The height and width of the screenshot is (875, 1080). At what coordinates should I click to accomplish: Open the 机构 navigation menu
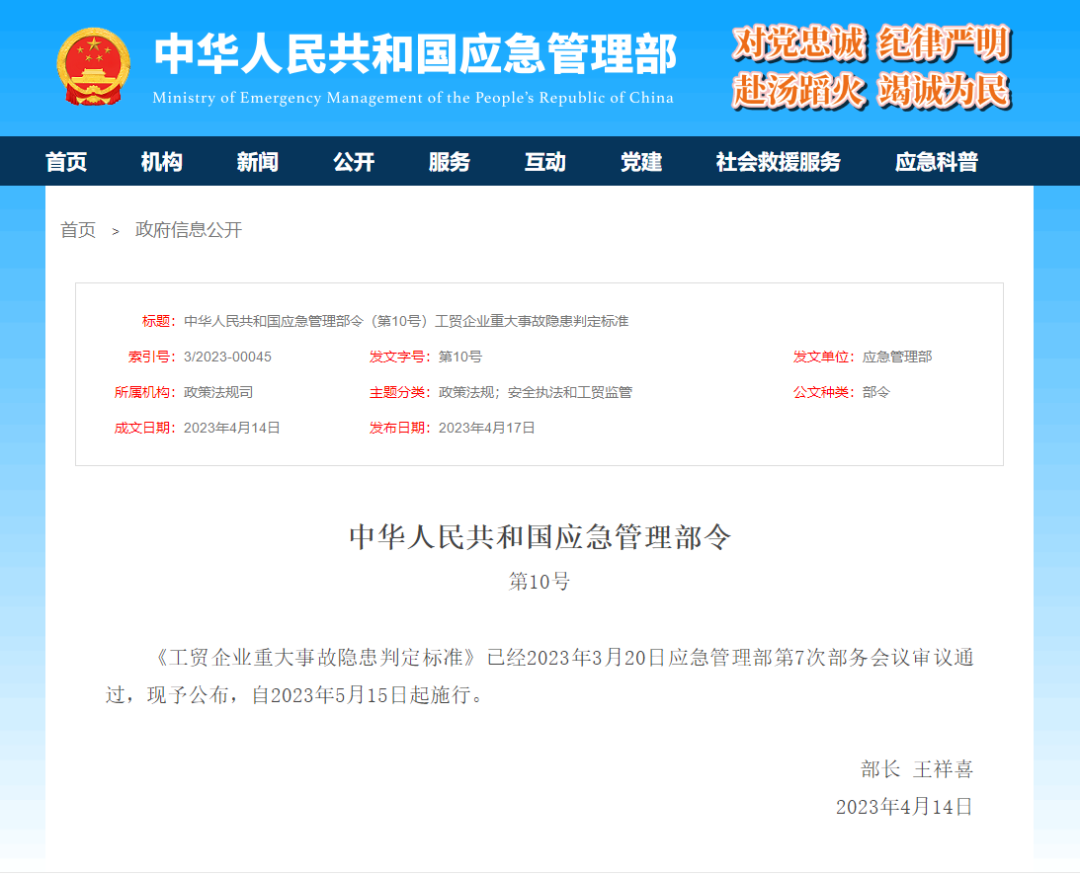coord(161,161)
